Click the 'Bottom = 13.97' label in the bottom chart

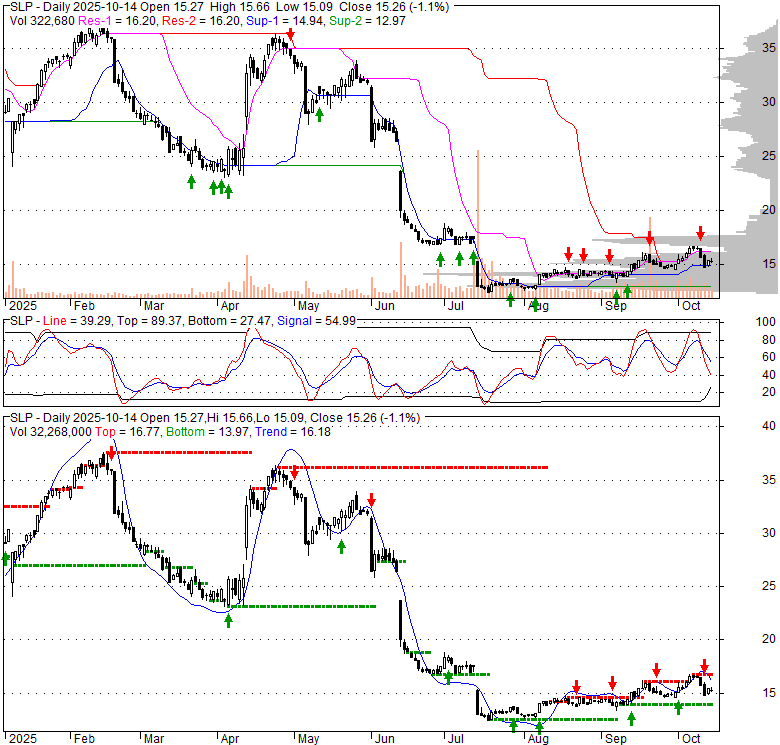tap(207, 432)
